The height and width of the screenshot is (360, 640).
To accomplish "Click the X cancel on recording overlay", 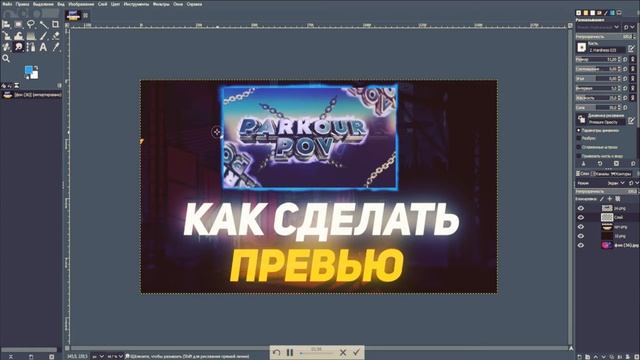I will click(343, 352).
